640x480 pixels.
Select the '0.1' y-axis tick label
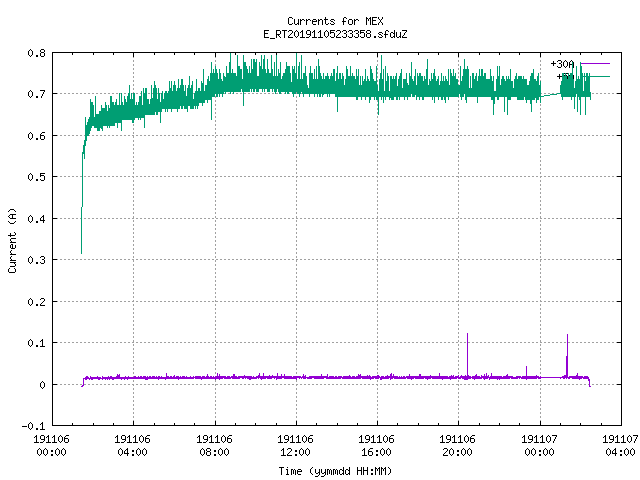tap(36, 343)
